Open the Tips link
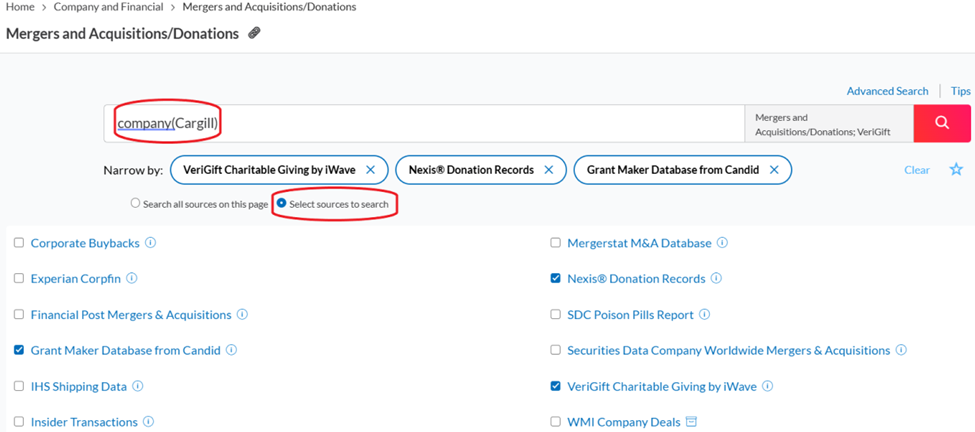Image resolution: width=975 pixels, height=432 pixels. tap(961, 91)
